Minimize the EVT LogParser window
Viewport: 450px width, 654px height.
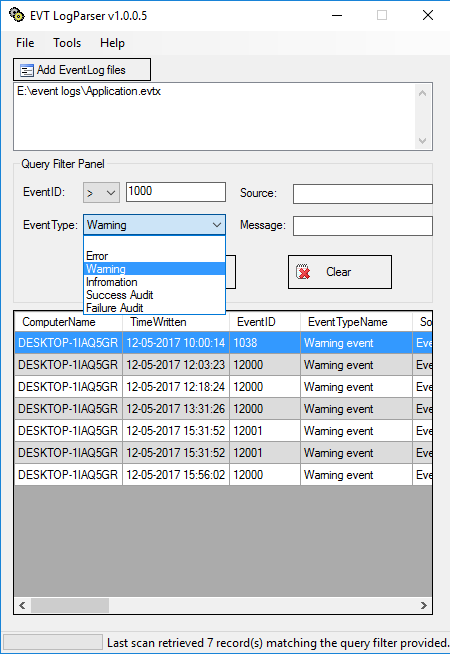click(337, 15)
